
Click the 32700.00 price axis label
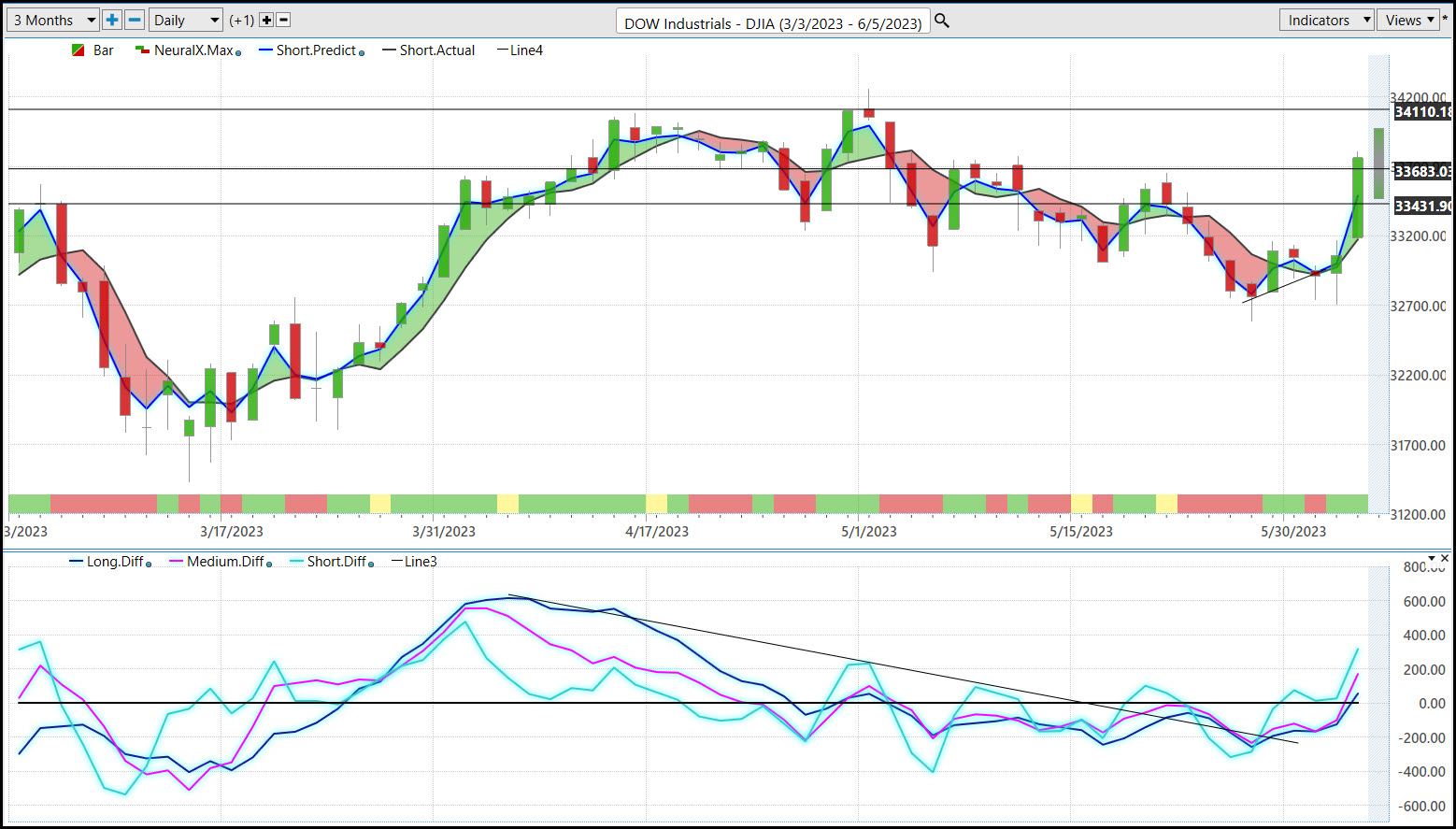pyautogui.click(x=1419, y=306)
